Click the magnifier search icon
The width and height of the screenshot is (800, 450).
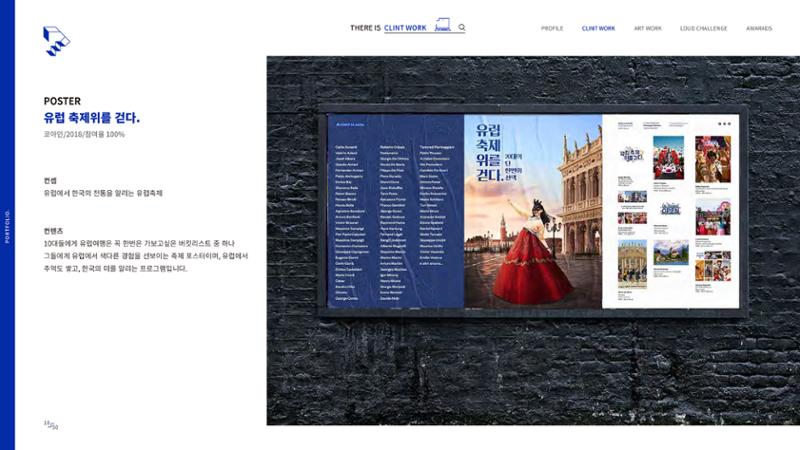pos(462,28)
